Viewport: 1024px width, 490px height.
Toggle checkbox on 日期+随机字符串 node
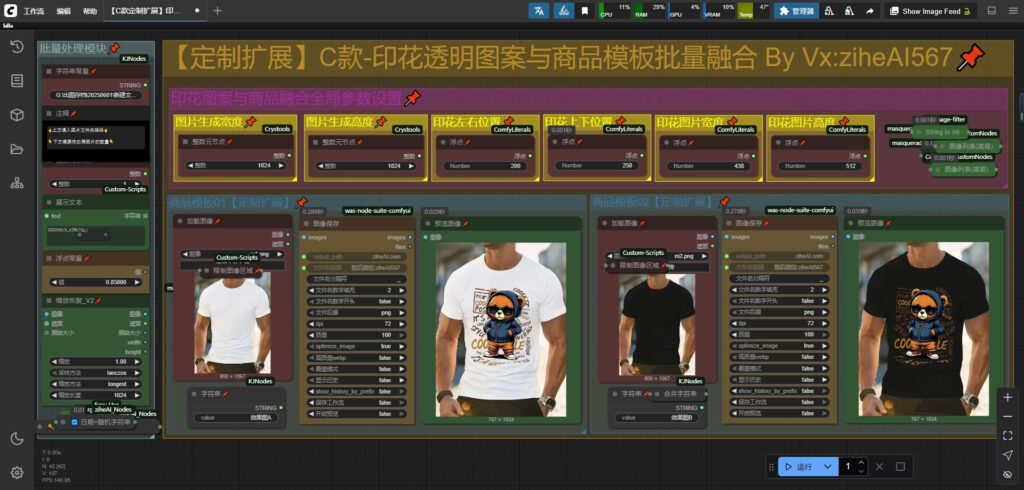(x=74, y=422)
